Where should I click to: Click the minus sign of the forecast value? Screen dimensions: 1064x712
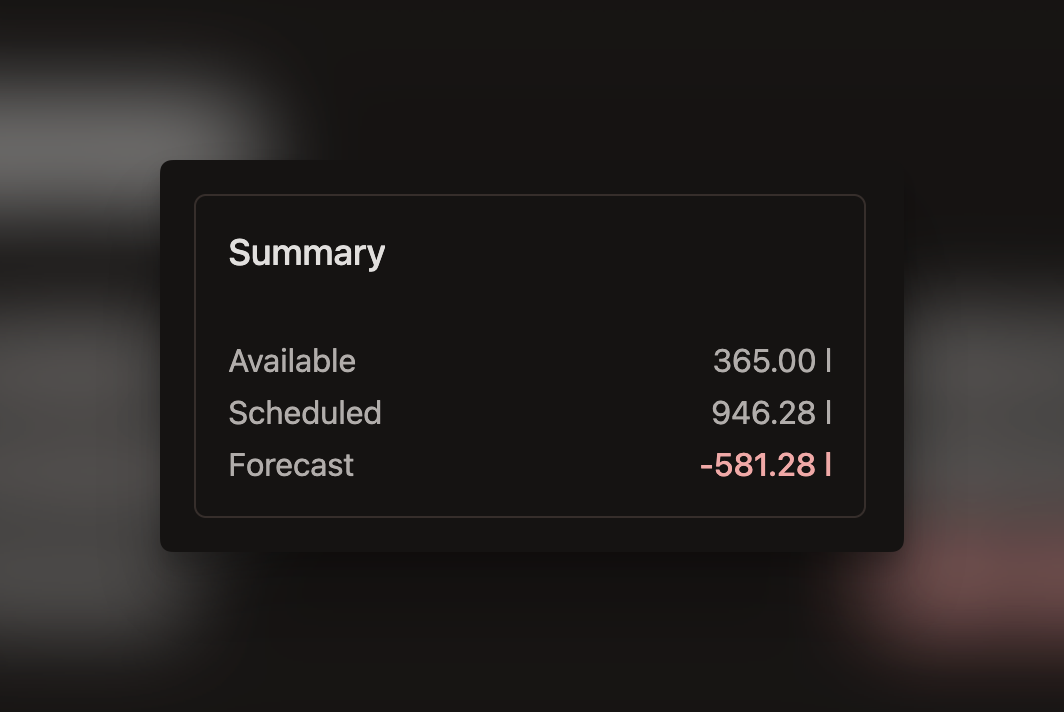click(x=707, y=466)
